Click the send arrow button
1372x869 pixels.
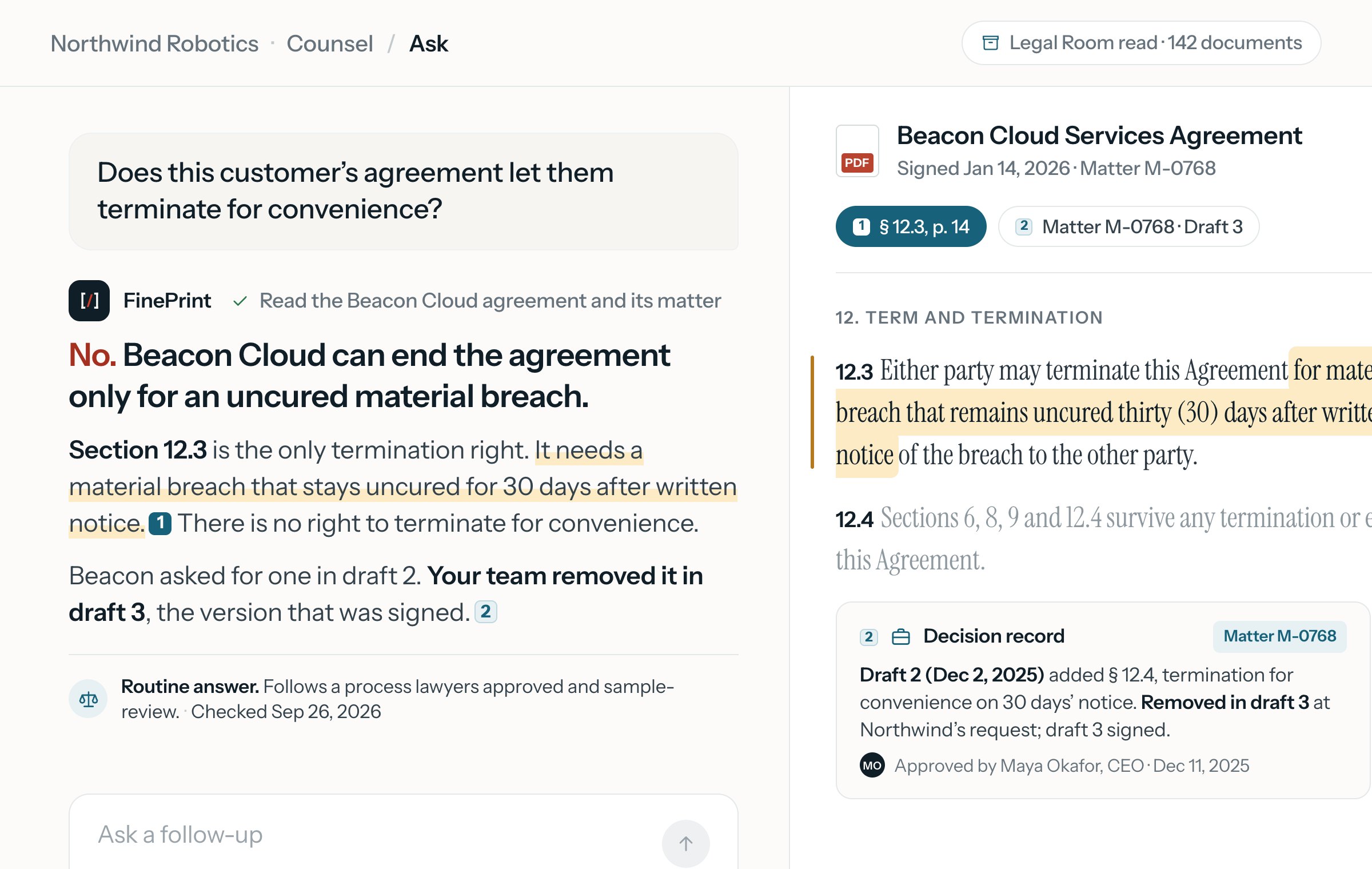click(x=685, y=843)
